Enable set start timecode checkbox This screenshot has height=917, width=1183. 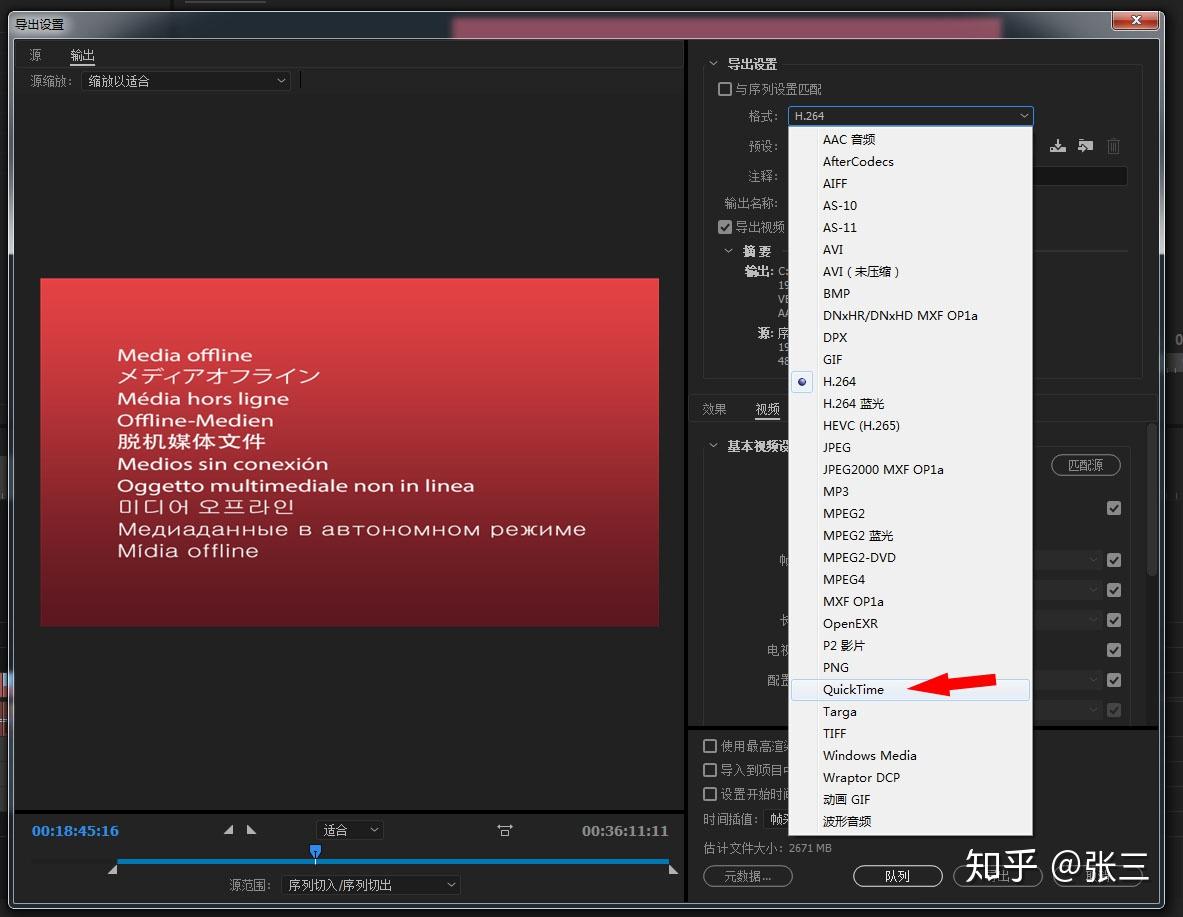tap(710, 794)
